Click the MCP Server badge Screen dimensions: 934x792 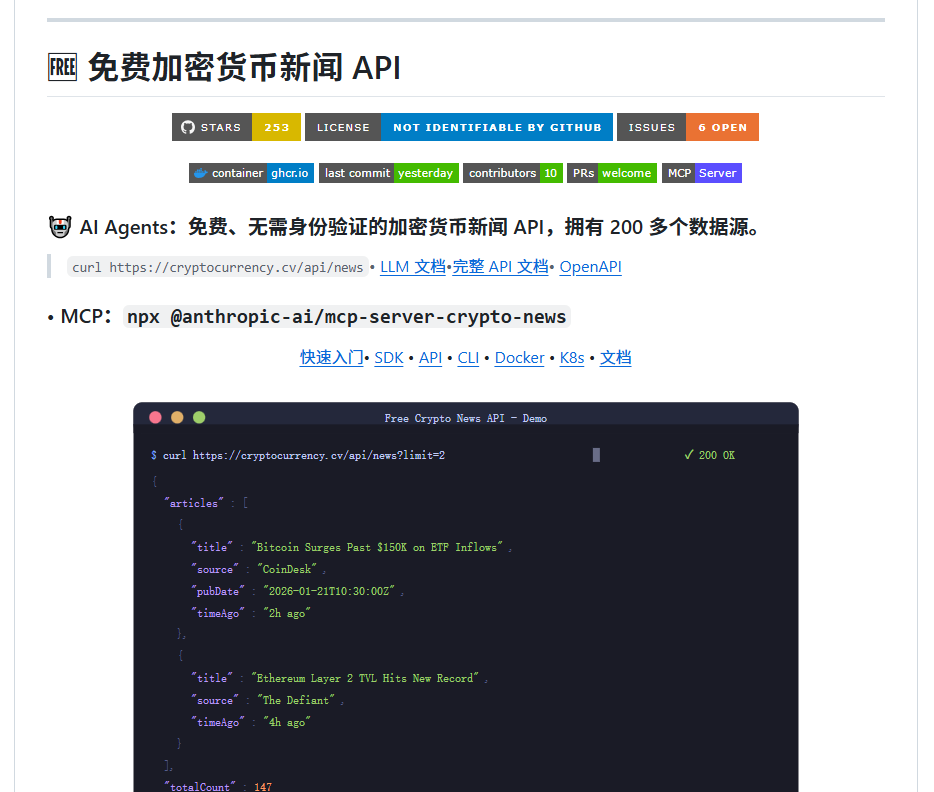pos(702,173)
